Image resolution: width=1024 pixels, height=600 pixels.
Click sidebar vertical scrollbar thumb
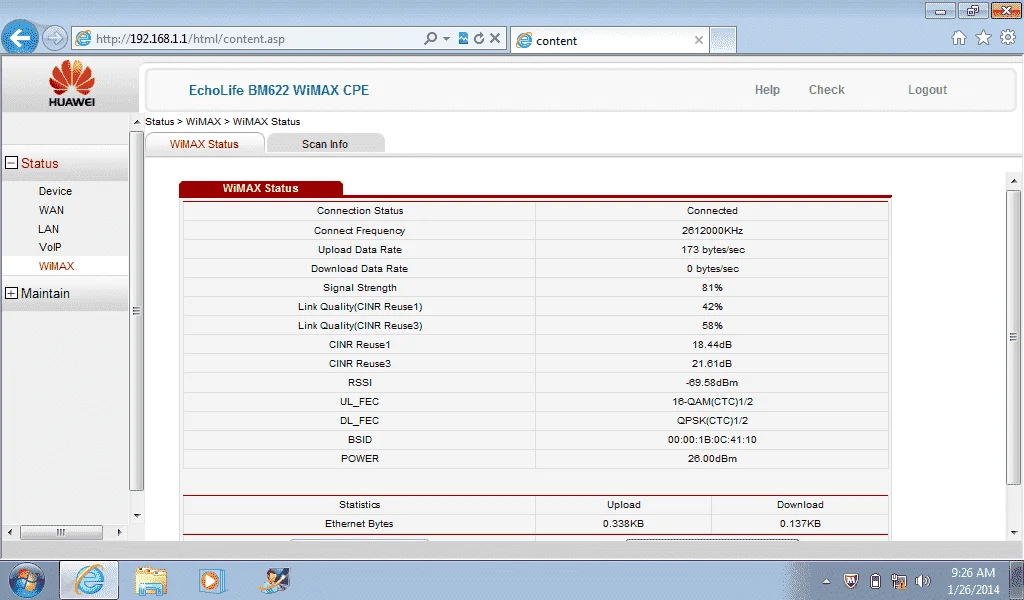point(136,311)
